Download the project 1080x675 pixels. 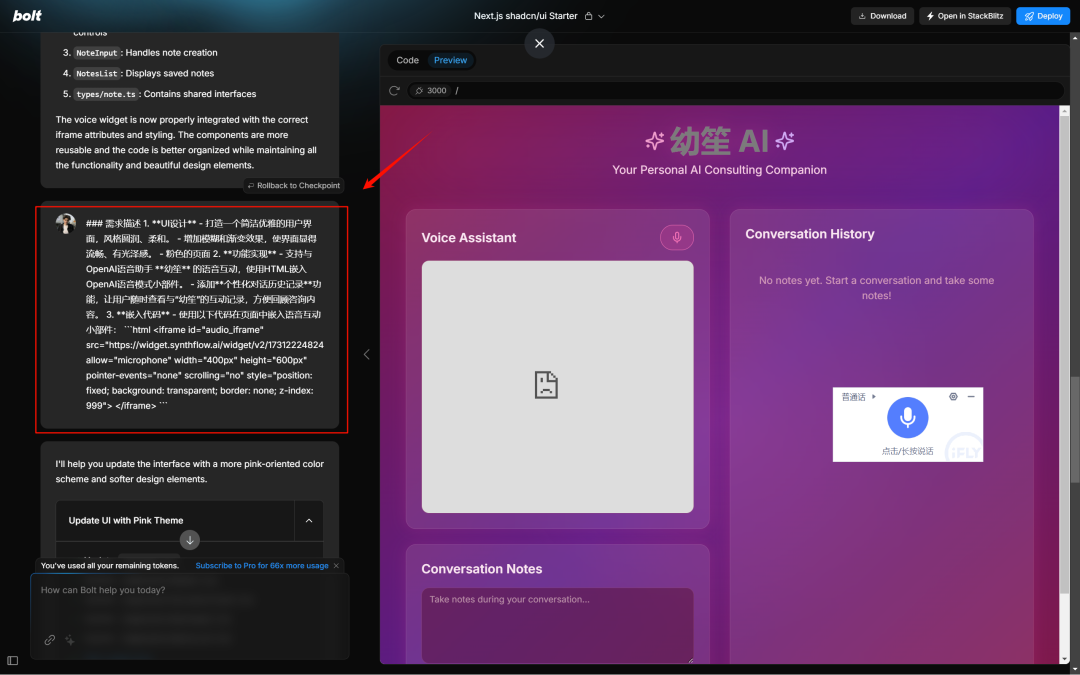(x=882, y=16)
